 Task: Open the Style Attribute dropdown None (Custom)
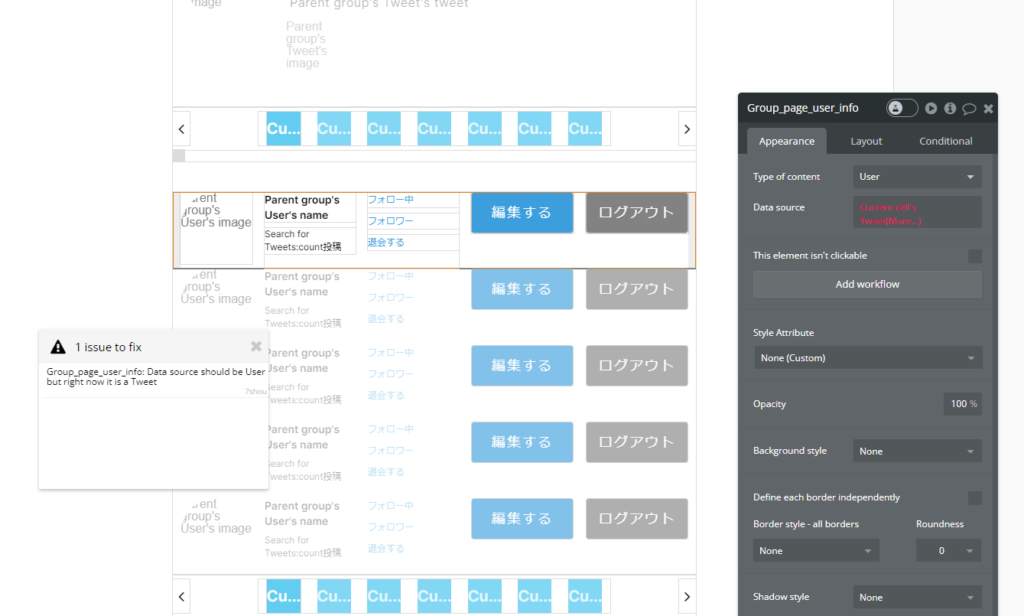(x=867, y=358)
